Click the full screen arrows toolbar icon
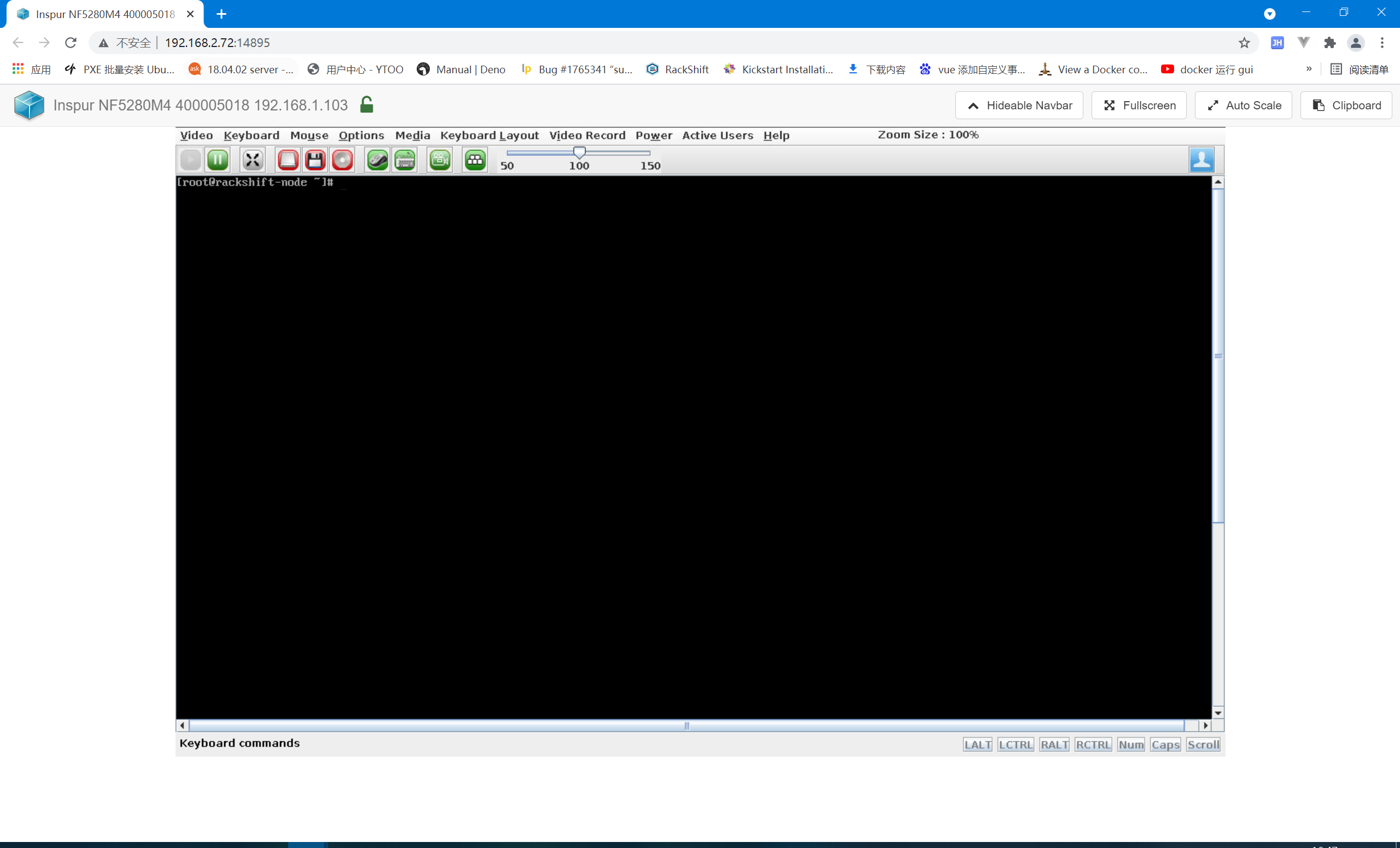The height and width of the screenshot is (848, 1400). (253, 160)
